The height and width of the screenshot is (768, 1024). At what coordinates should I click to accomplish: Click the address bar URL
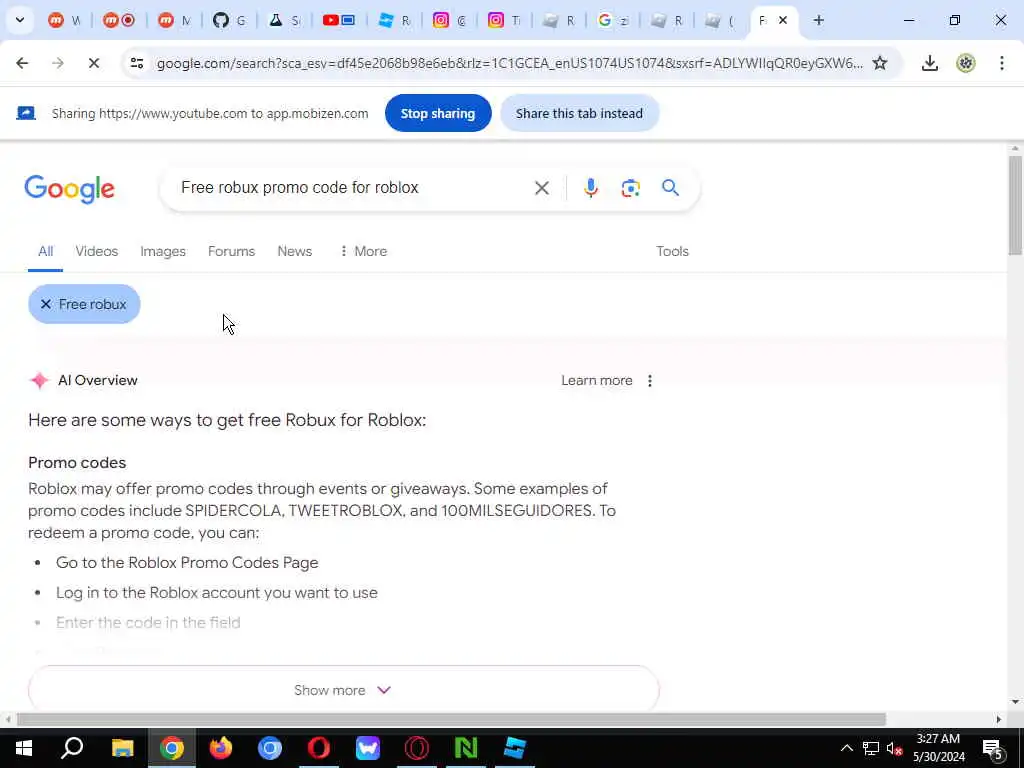coord(509,63)
